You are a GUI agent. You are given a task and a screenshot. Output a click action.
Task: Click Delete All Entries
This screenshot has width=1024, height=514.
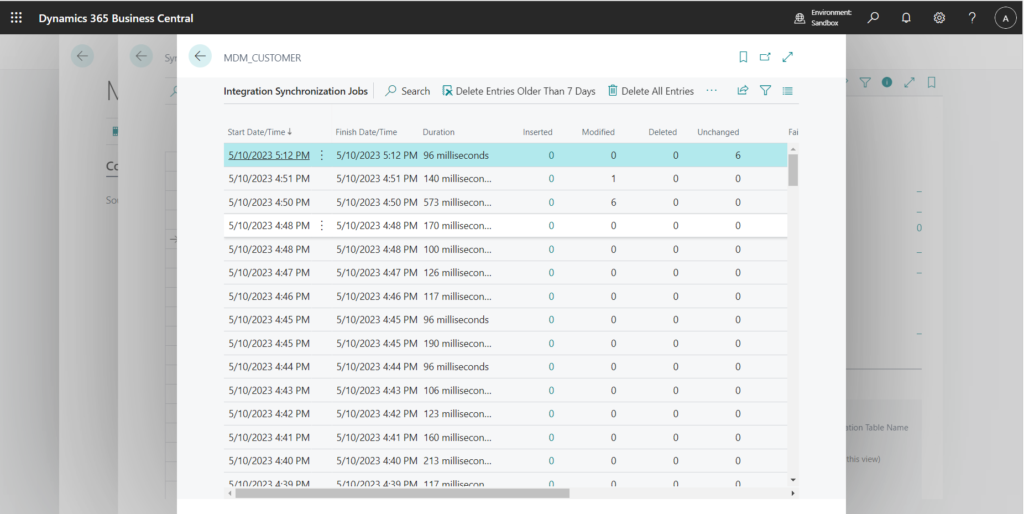click(650, 91)
